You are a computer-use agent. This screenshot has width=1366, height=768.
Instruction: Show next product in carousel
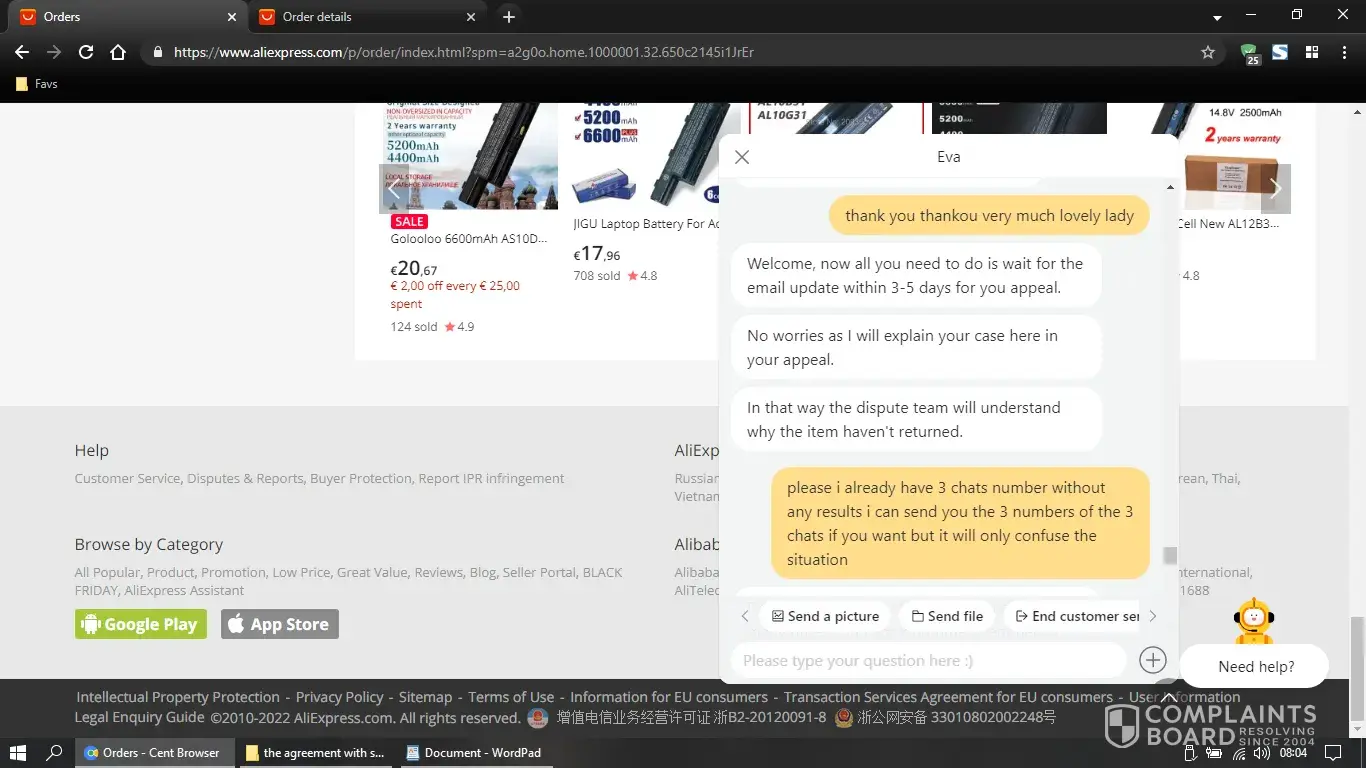1275,188
